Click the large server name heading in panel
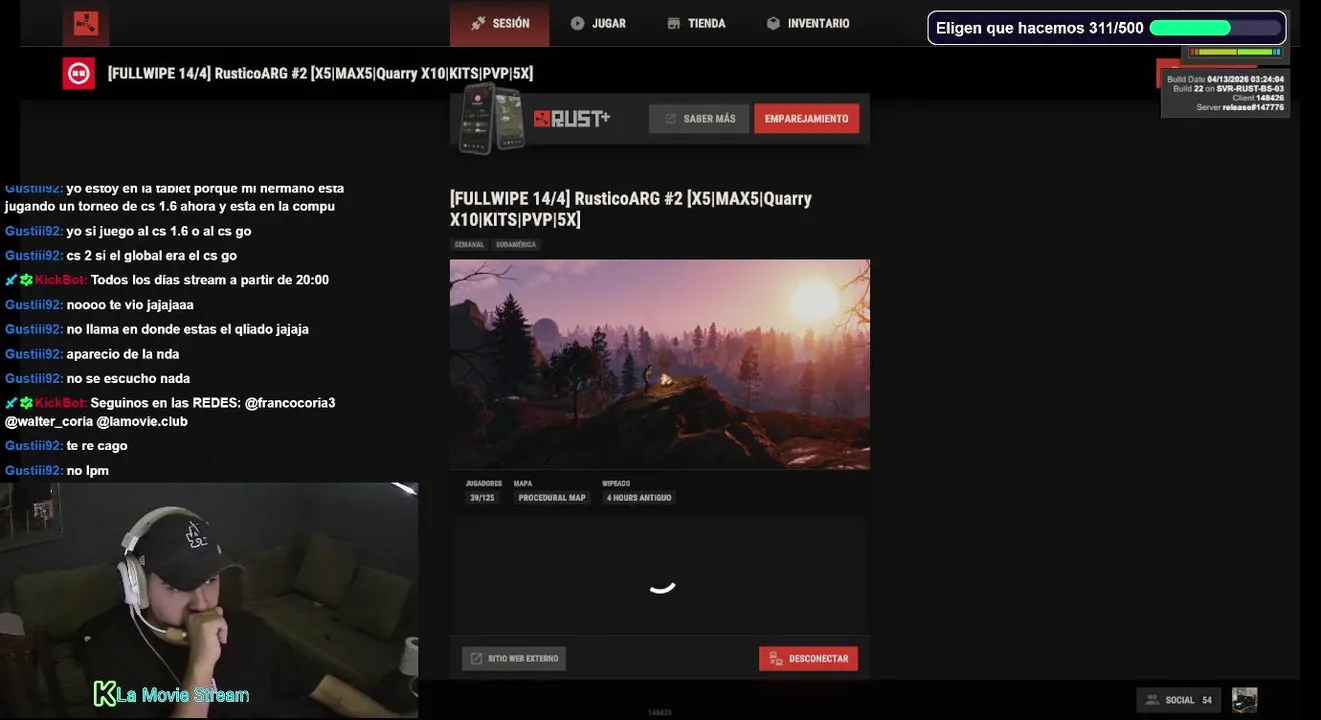This screenshot has height=720, width=1321. click(x=631, y=209)
